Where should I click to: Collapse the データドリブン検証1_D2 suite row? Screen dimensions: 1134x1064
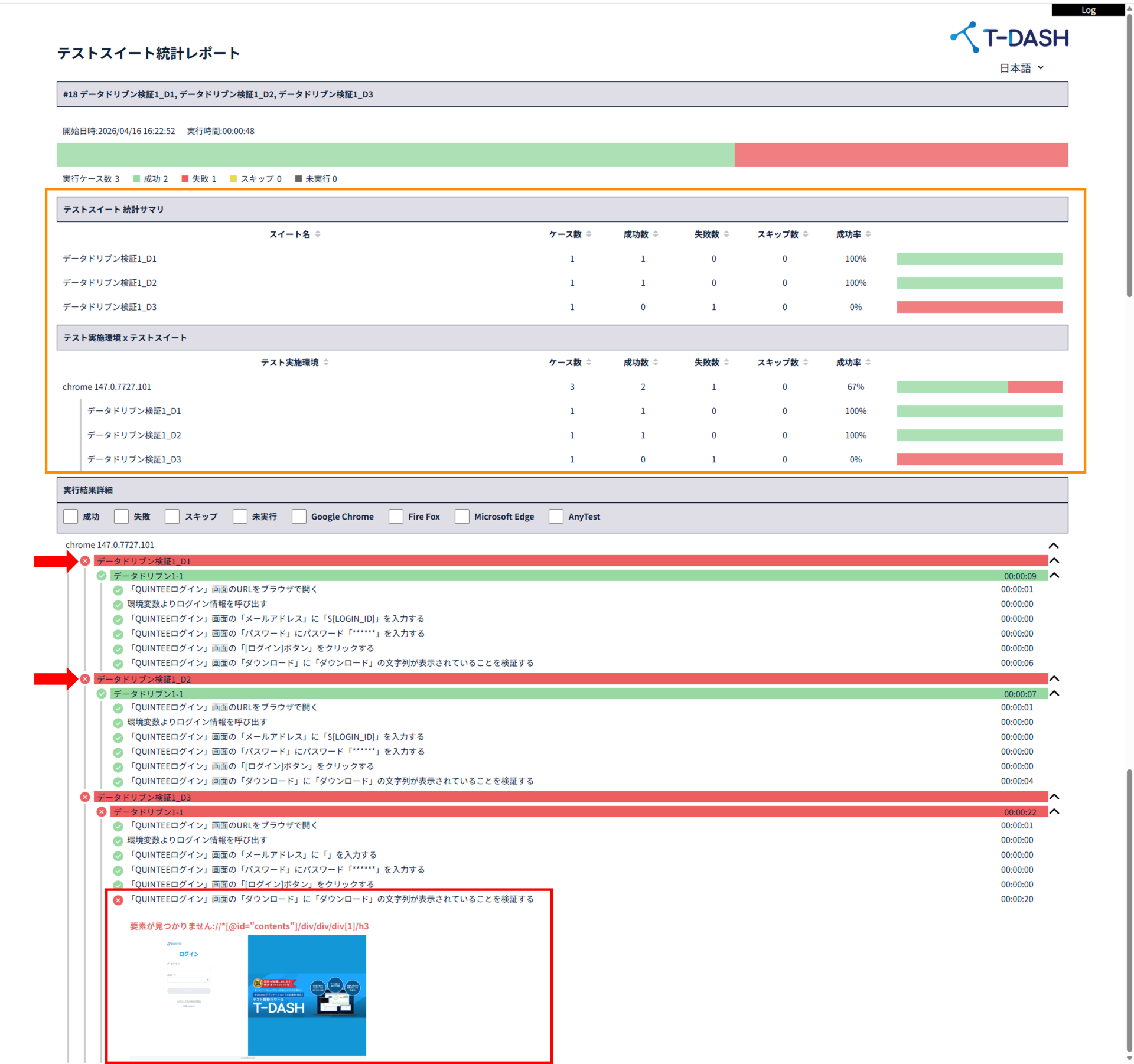point(1054,679)
